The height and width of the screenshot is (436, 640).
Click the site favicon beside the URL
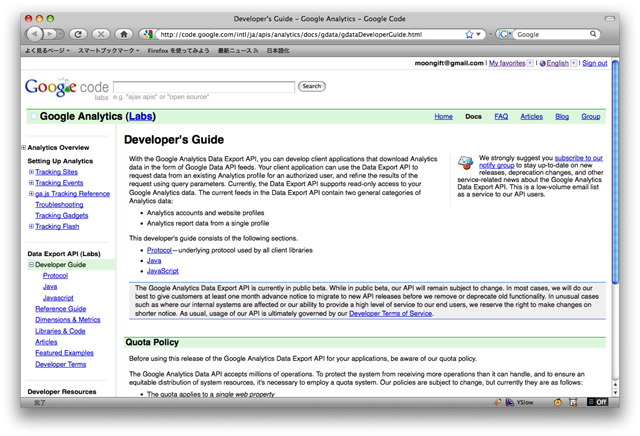tap(148, 34)
